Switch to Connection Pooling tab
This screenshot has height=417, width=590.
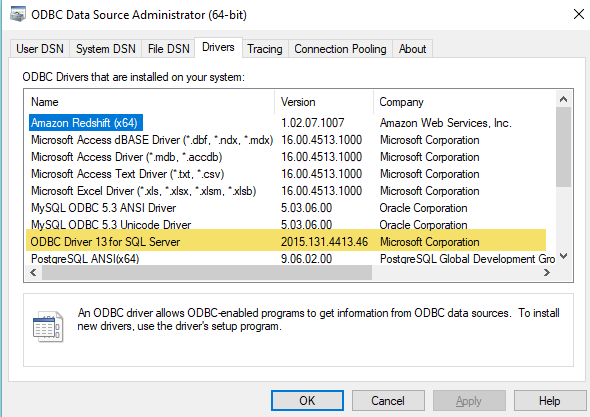(340, 49)
